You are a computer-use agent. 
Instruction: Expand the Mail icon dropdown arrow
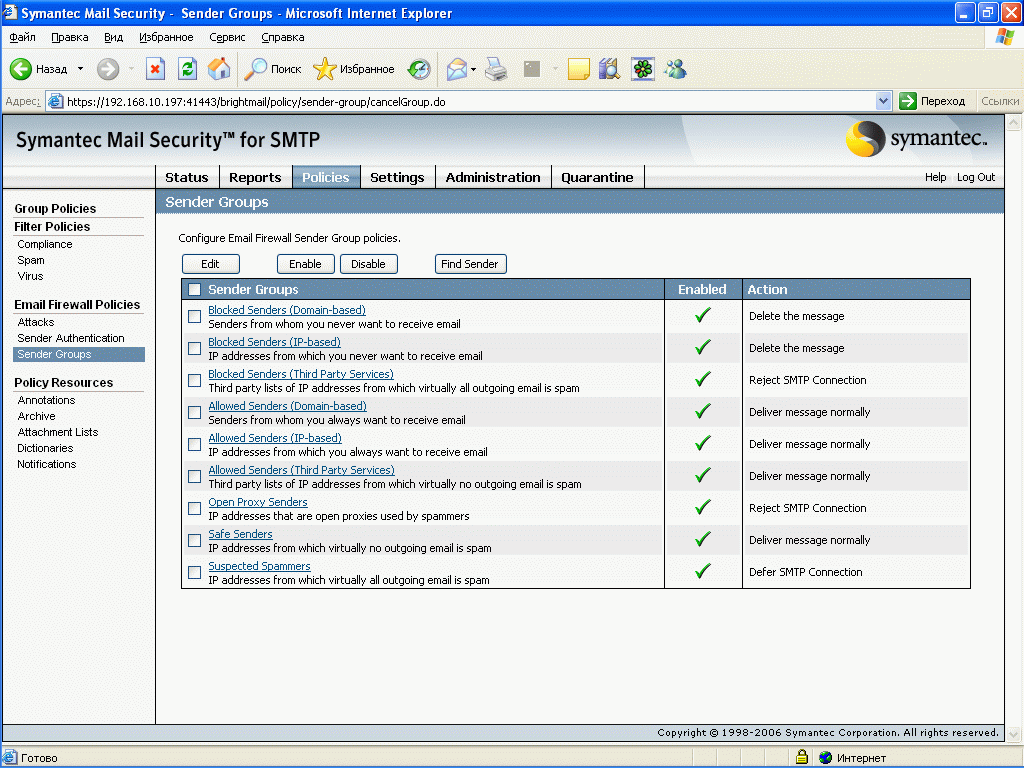point(473,69)
